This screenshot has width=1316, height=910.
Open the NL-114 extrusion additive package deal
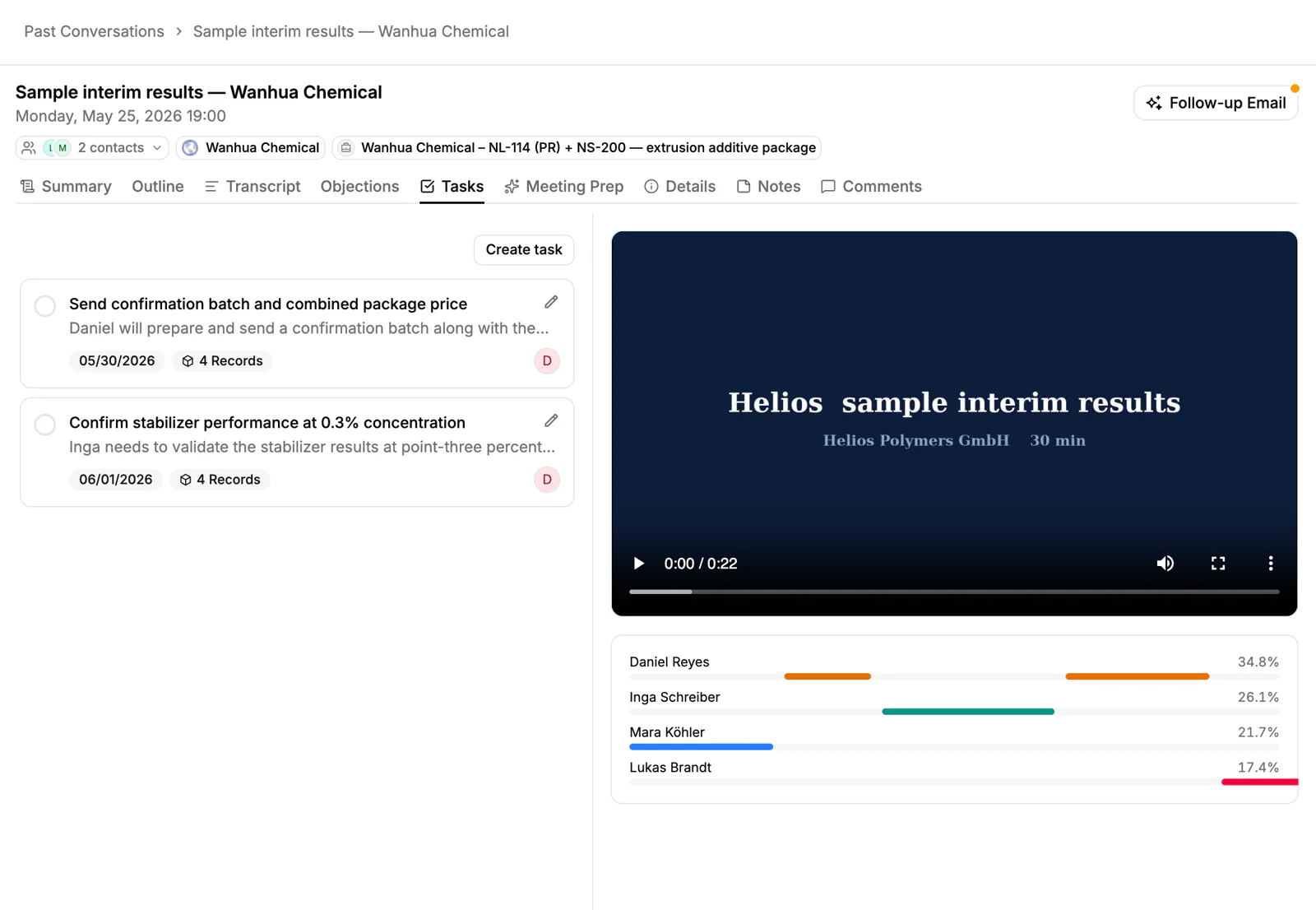click(577, 148)
